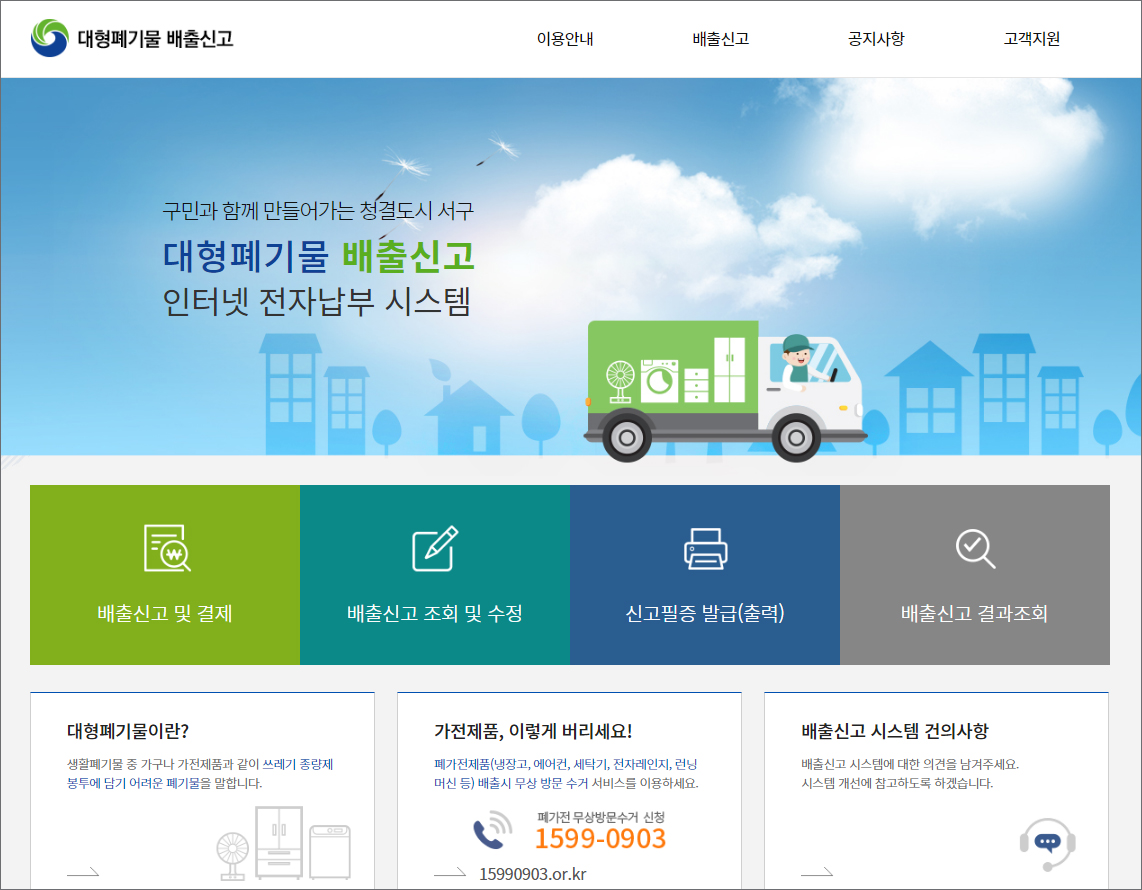This screenshot has height=890, width=1142.
Task: Click the 1599-0903 phone number
Action: pos(600,839)
